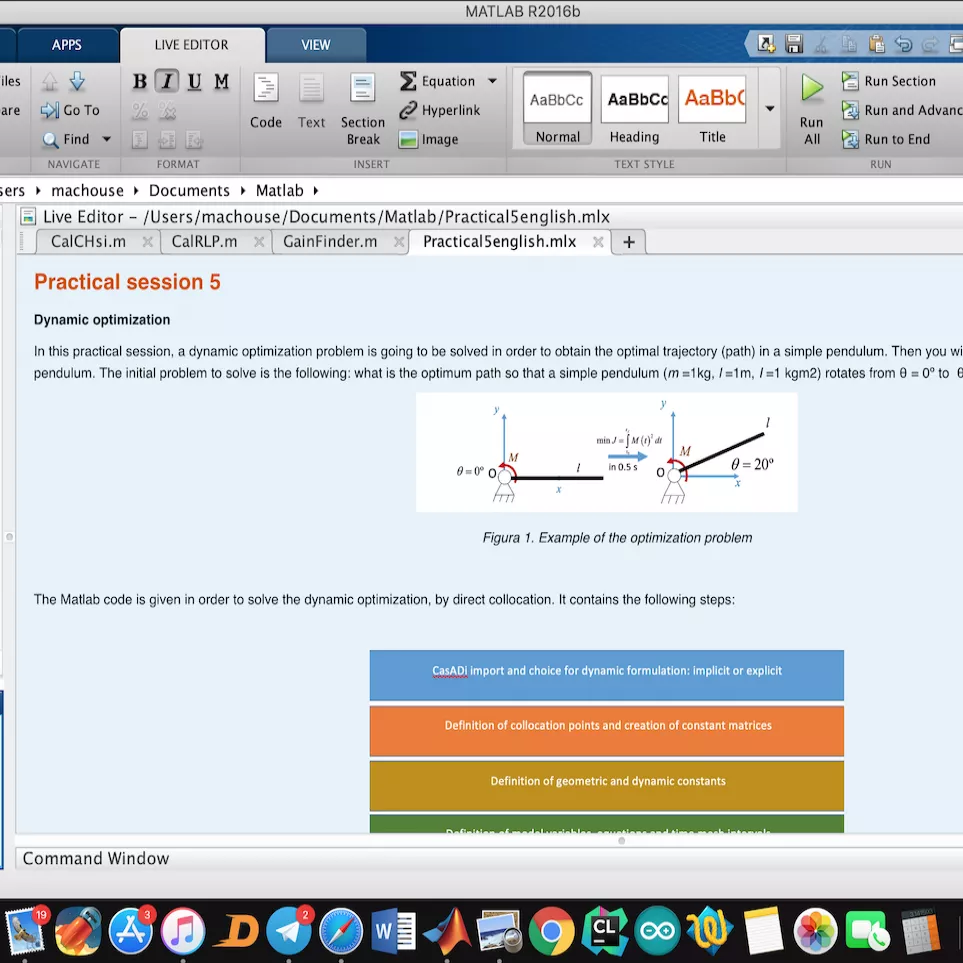Close the GainFinder.m tab

(399, 242)
